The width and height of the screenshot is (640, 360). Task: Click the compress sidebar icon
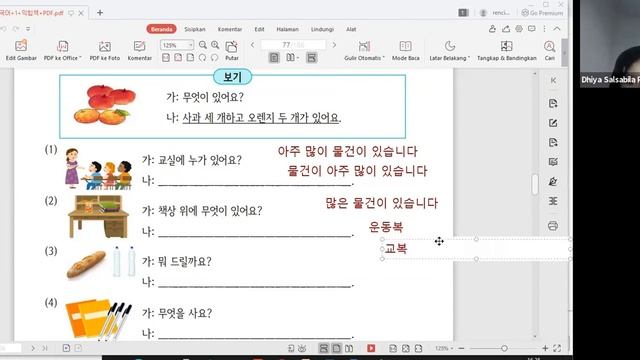(553, 201)
